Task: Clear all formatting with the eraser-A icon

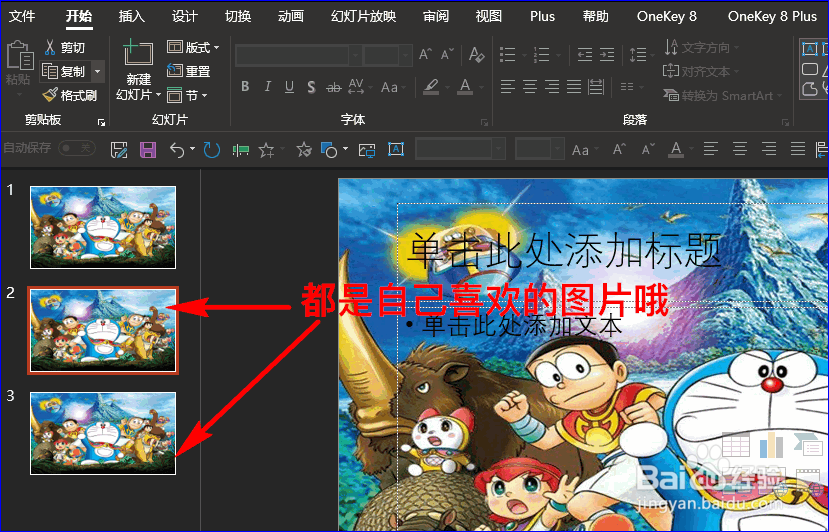Action: pos(476,54)
